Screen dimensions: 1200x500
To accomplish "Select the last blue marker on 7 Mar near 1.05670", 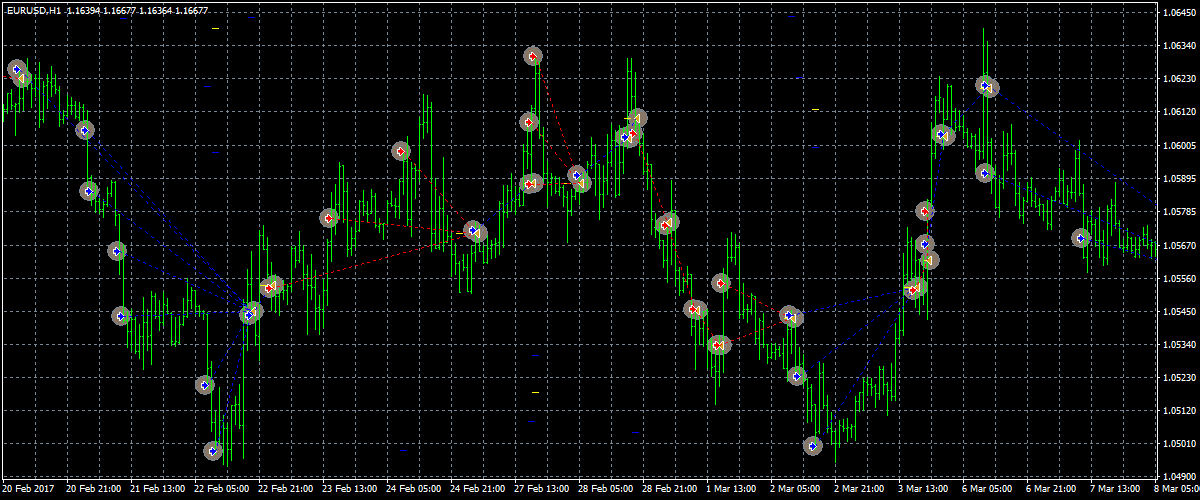I will [x=1080, y=238].
